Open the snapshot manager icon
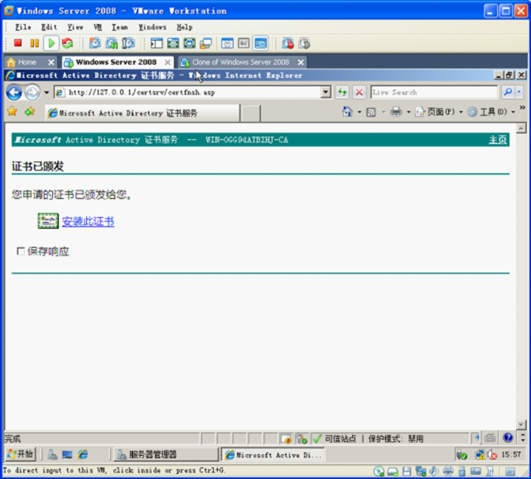Screen dimensions: 531x479 click(128, 43)
